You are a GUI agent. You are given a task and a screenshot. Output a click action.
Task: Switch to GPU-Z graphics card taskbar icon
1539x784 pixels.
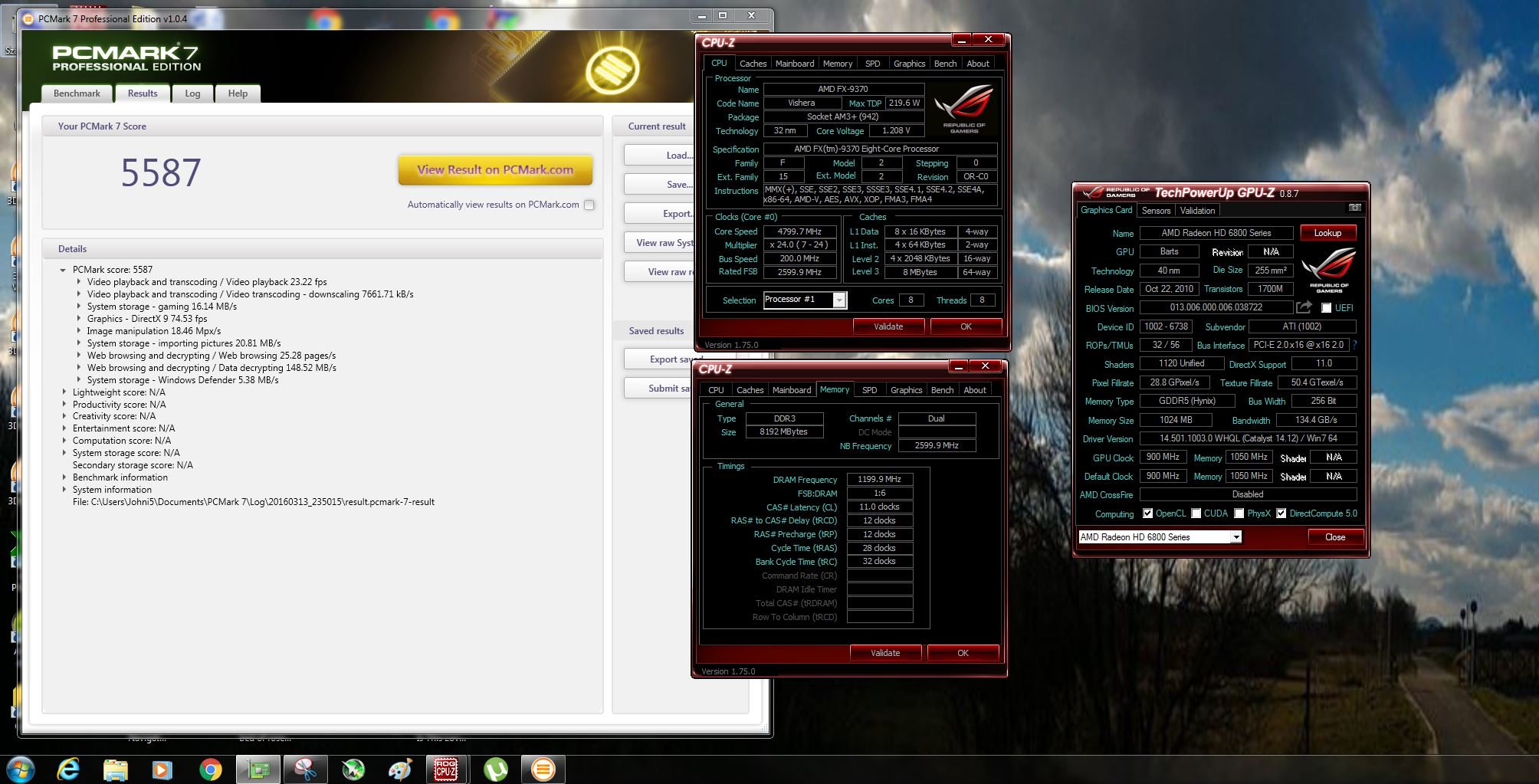(258, 769)
